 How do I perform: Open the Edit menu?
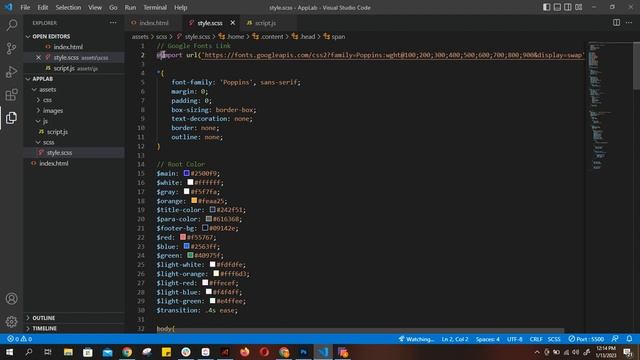pyautogui.click(x=42, y=7)
